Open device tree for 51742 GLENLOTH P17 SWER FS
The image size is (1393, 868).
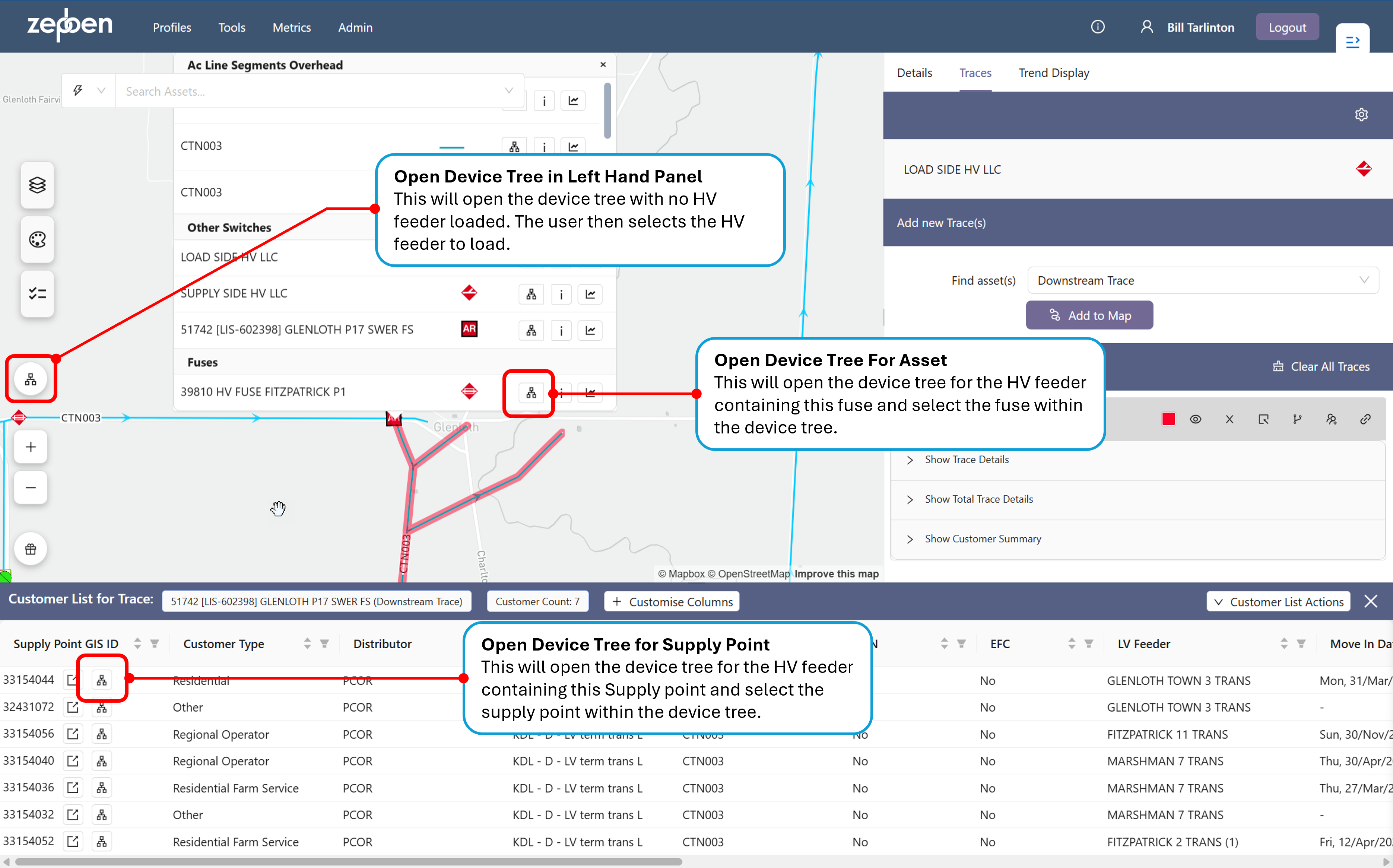[531, 330]
